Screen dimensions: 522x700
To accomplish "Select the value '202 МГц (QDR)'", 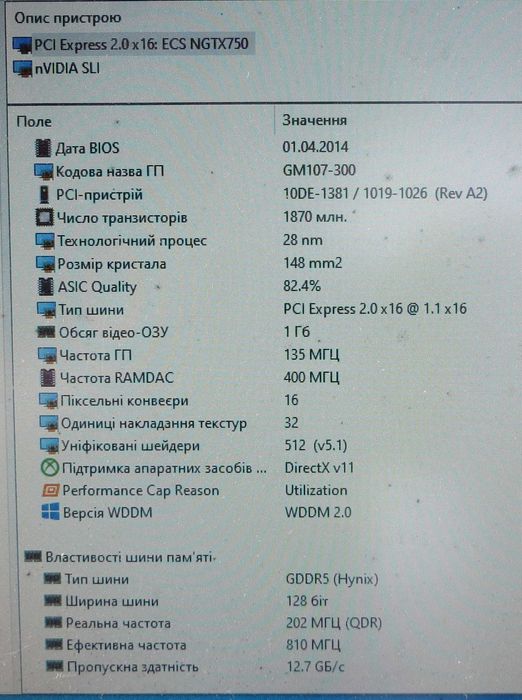I will [x=334, y=623].
